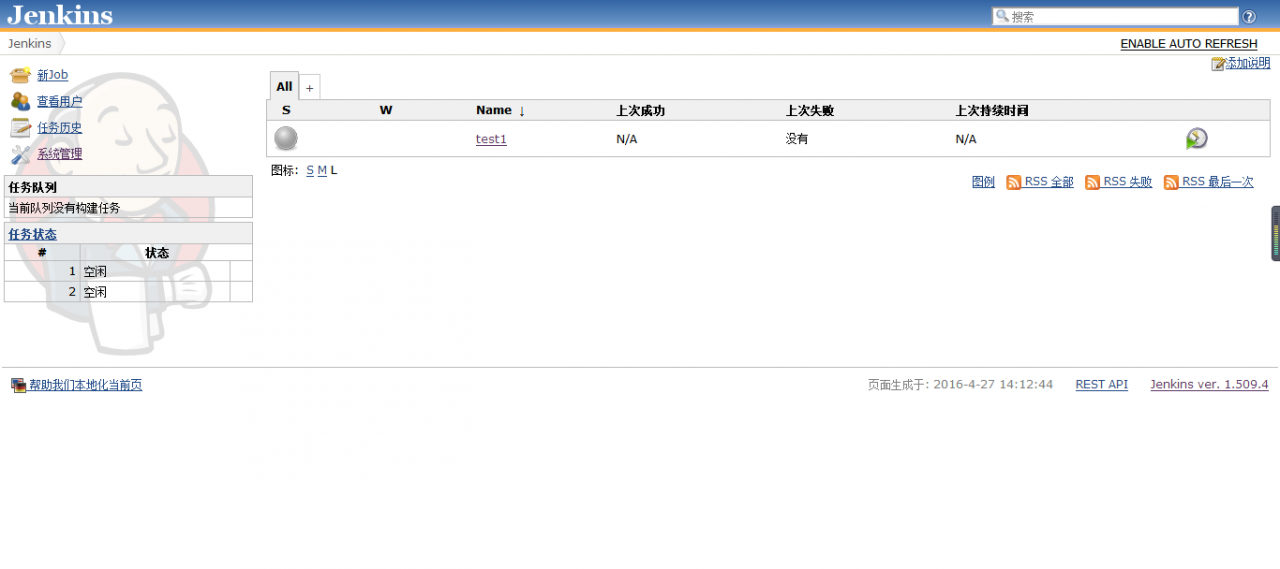Select the All view tab
Viewport: 1280px width, 569px height.
click(x=284, y=86)
